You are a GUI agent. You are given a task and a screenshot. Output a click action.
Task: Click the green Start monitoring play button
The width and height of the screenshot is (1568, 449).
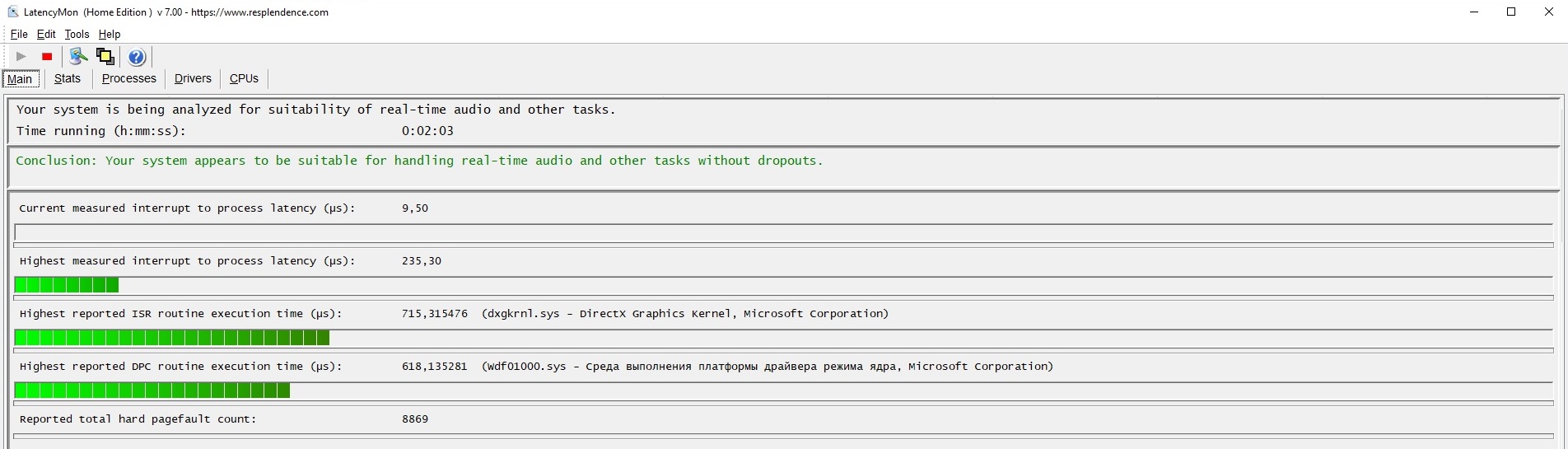point(21,57)
